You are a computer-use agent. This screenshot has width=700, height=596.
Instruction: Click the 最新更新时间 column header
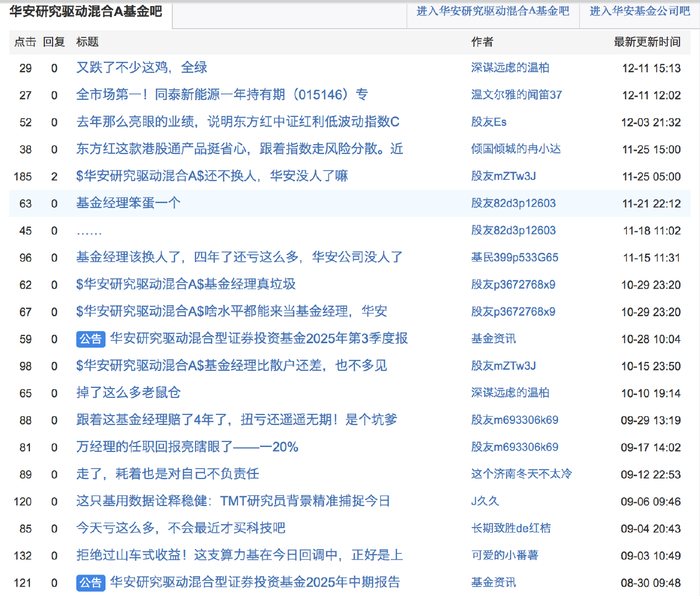pos(647,42)
